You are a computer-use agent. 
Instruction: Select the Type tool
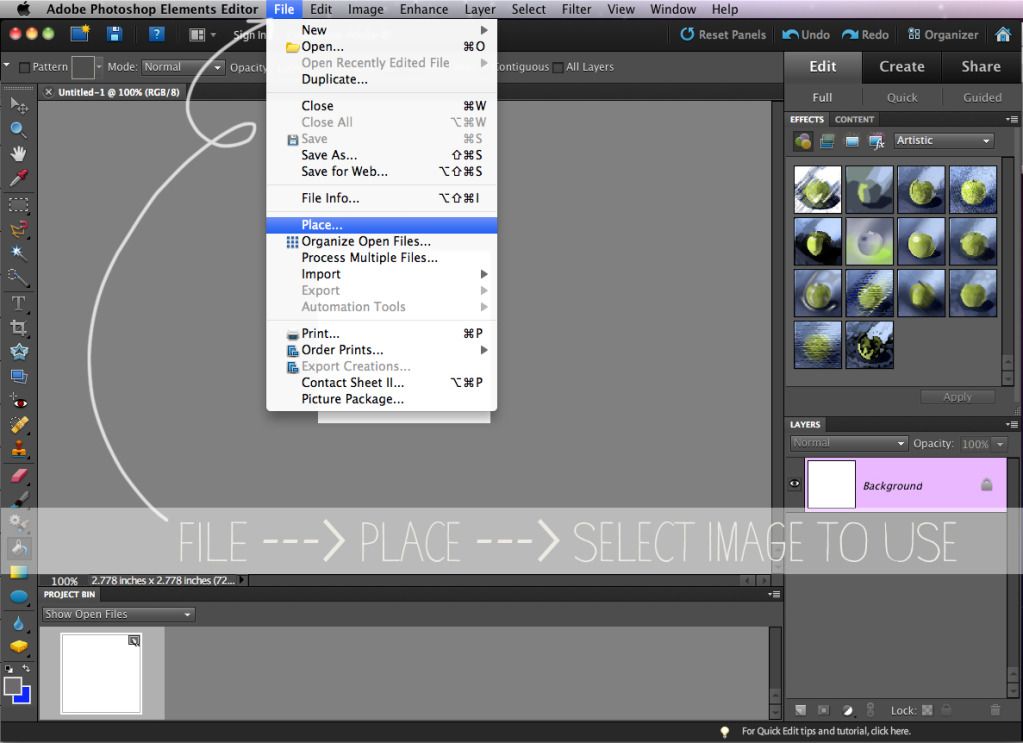(18, 303)
